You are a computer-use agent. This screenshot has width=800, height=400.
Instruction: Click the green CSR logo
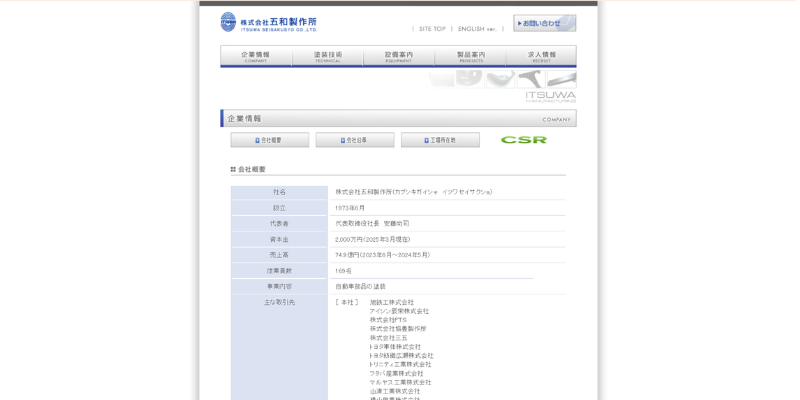(x=524, y=140)
